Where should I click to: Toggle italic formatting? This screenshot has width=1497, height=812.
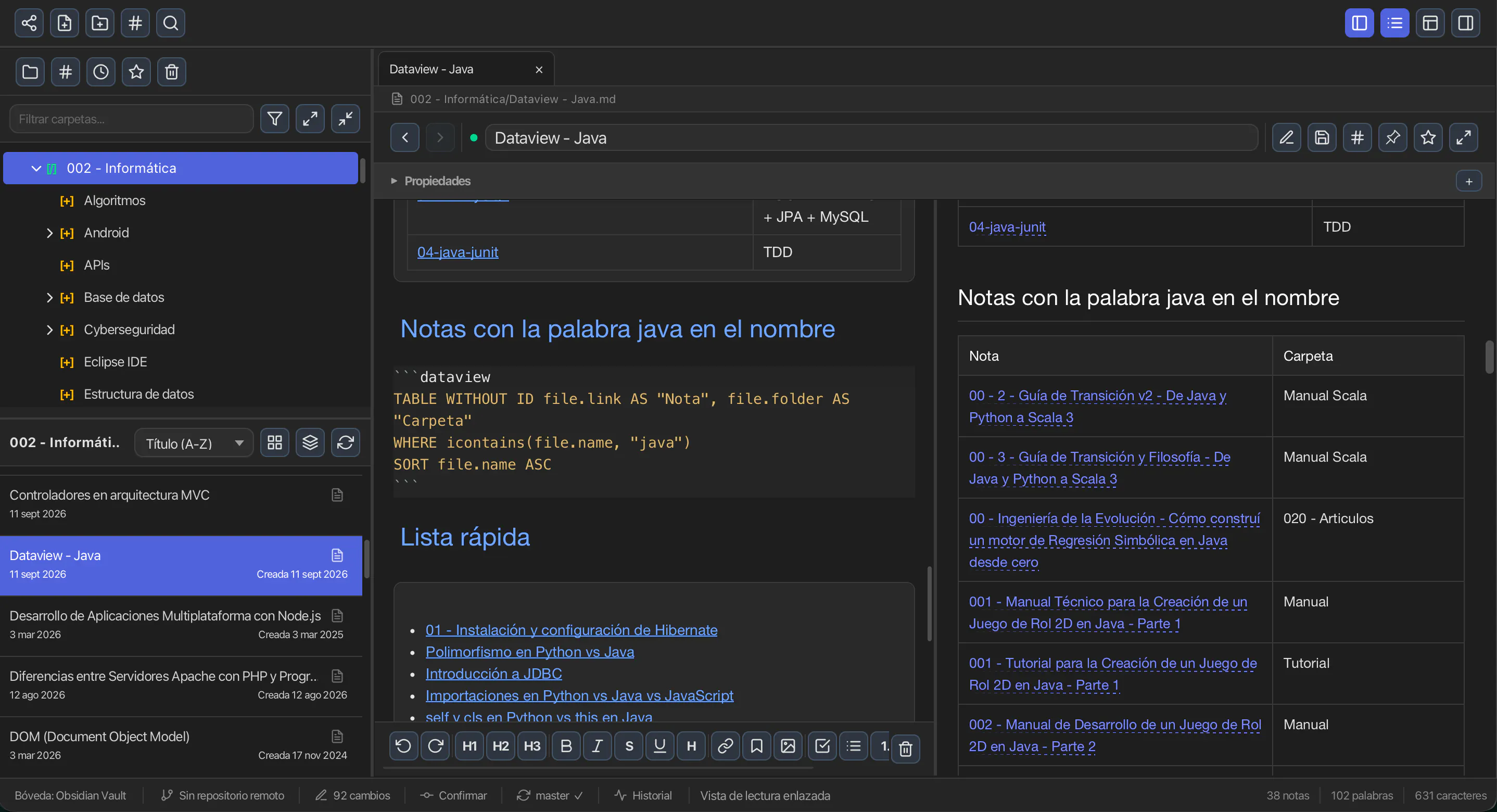point(598,746)
